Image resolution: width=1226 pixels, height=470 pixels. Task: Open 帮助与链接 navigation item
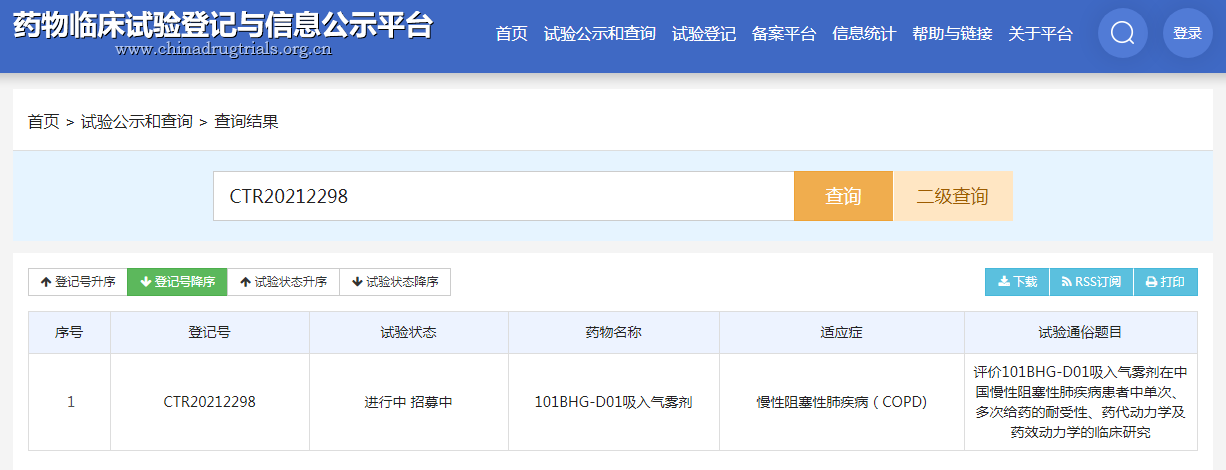pos(952,34)
